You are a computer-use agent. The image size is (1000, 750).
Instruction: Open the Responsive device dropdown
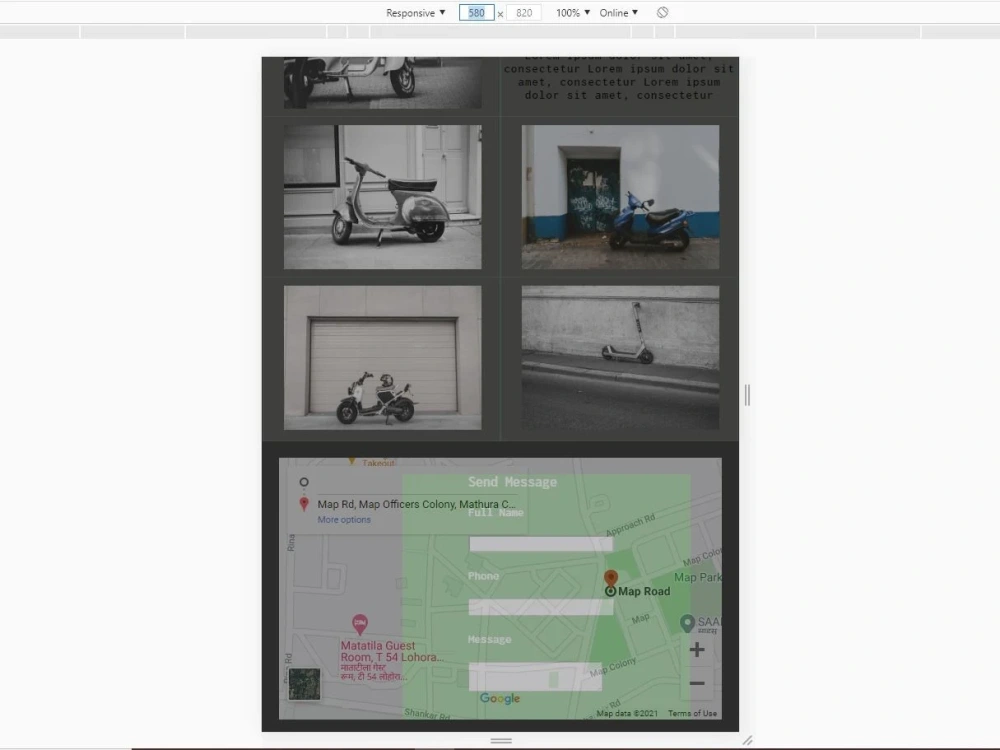pyautogui.click(x=415, y=13)
